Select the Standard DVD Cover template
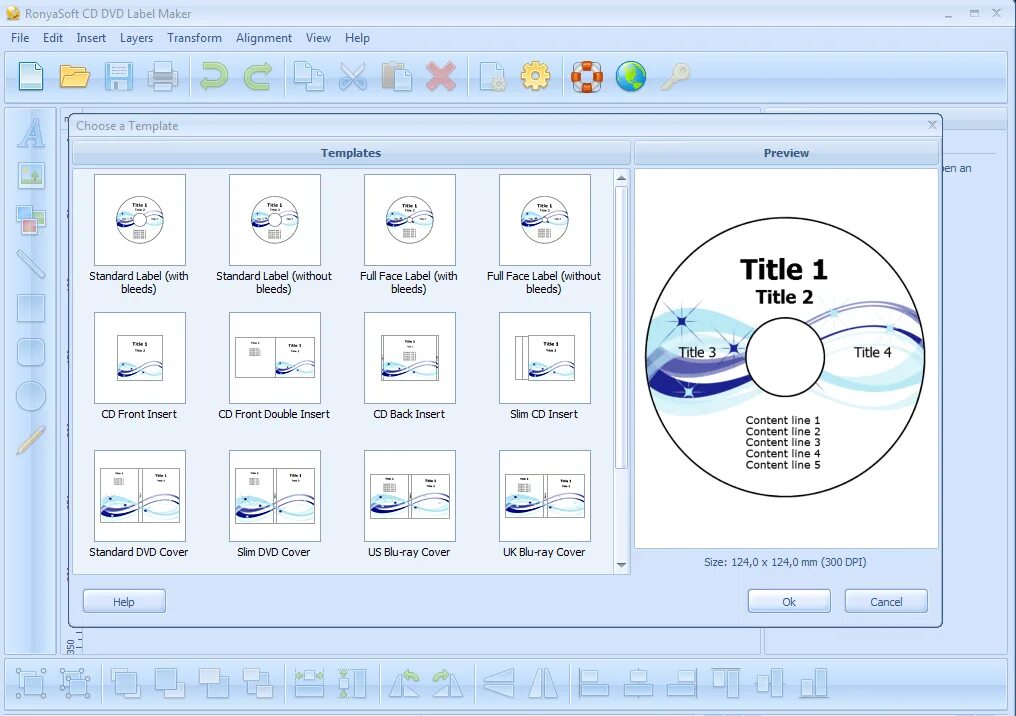Screen dimensions: 1016x716 (x=139, y=504)
